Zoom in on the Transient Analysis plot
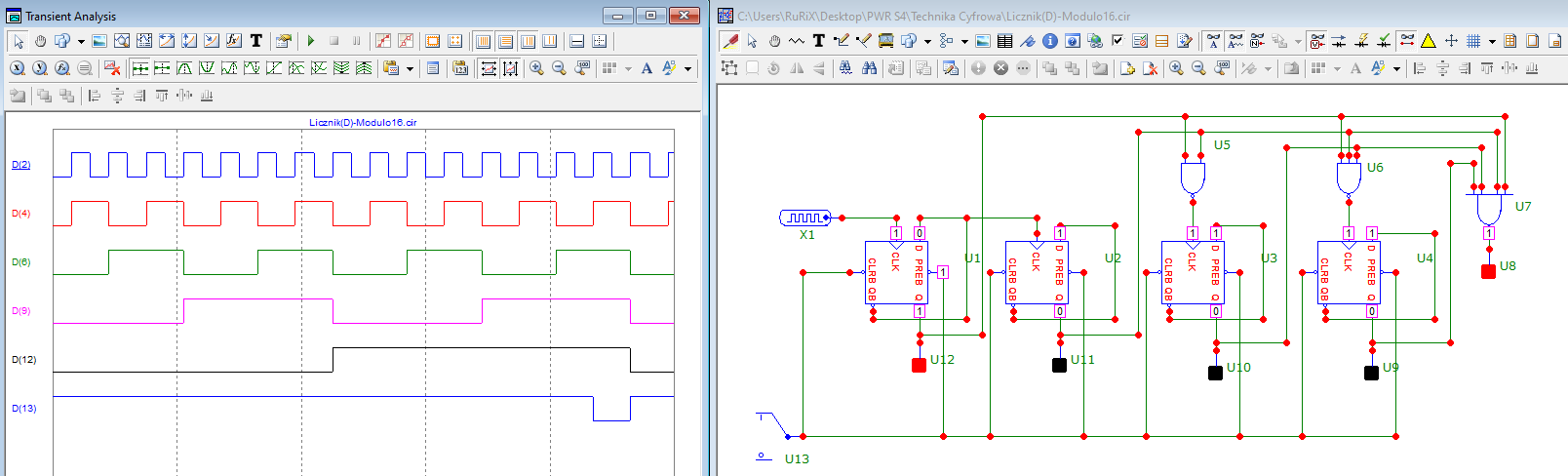Image resolution: width=1568 pixels, height=476 pixels. coord(536,68)
